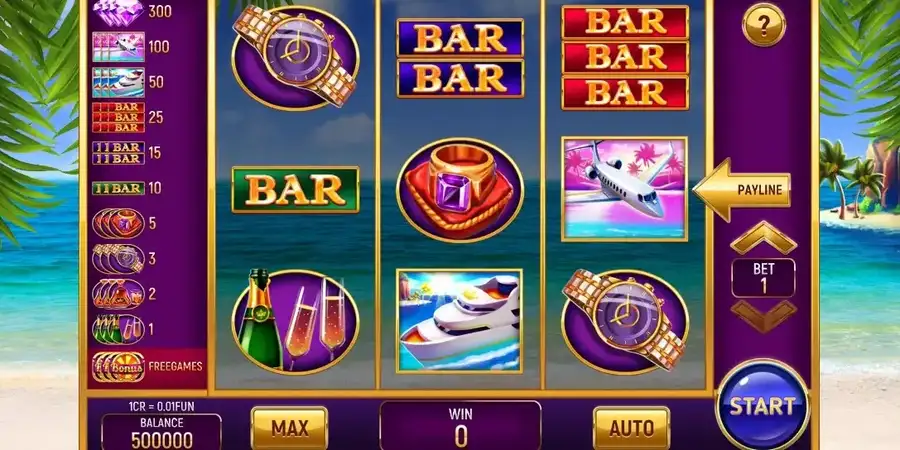The width and height of the screenshot is (900, 450).
Task: Select the Bonus FREEGAMES paytable entry
Action: (148, 366)
